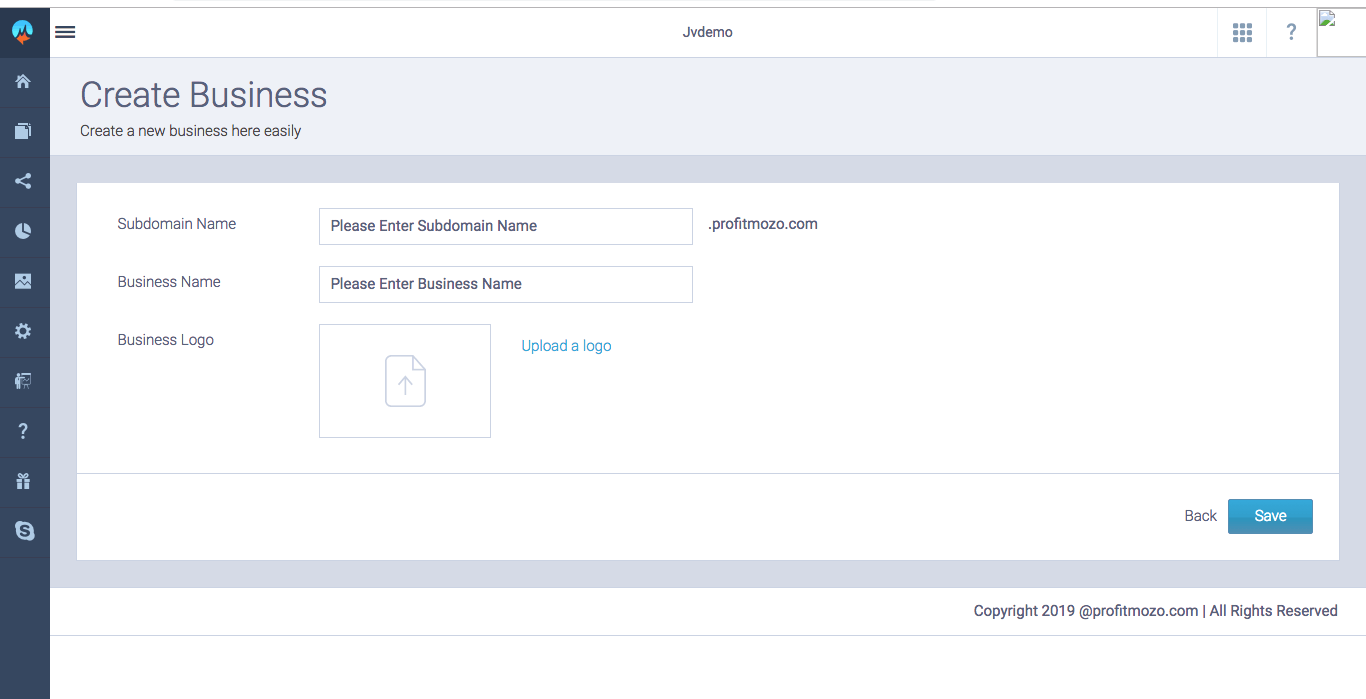Focus the Business Name input field
The height and width of the screenshot is (699, 1366).
pos(505,284)
